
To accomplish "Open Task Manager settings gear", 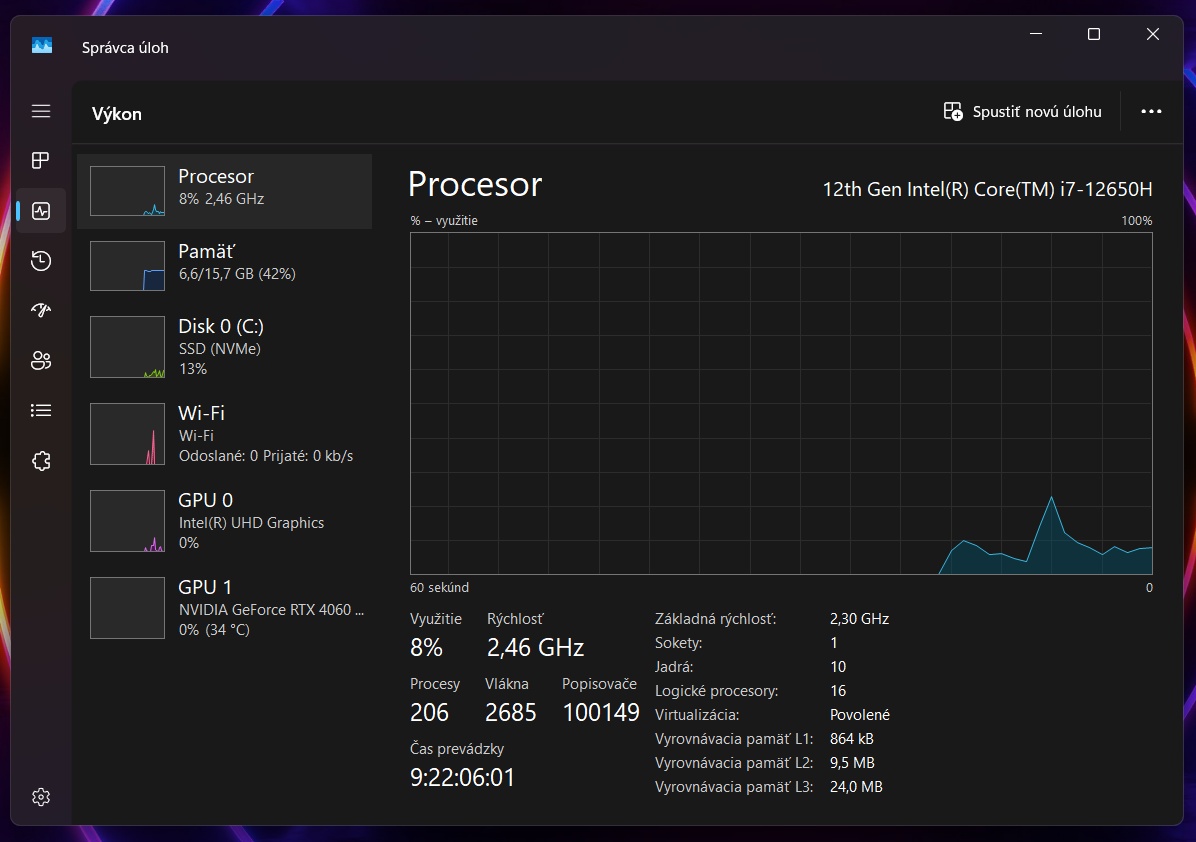I will click(41, 797).
